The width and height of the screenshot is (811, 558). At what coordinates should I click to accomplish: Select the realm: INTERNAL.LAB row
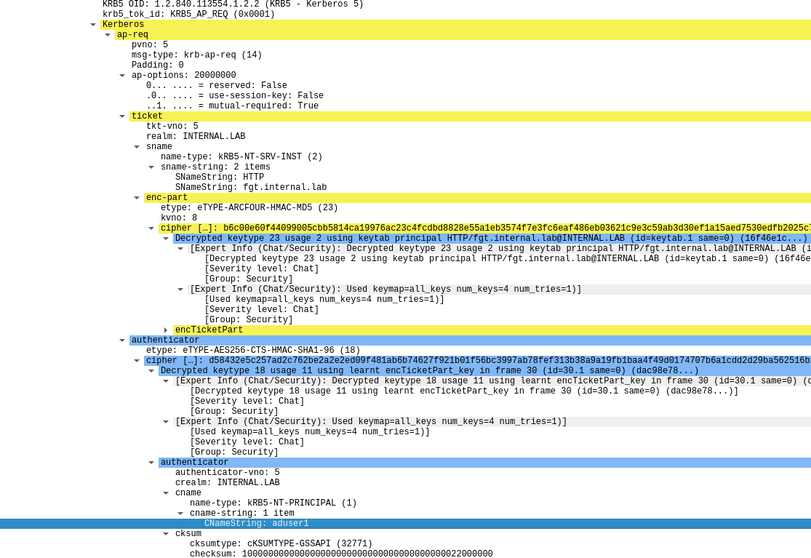[196, 137]
